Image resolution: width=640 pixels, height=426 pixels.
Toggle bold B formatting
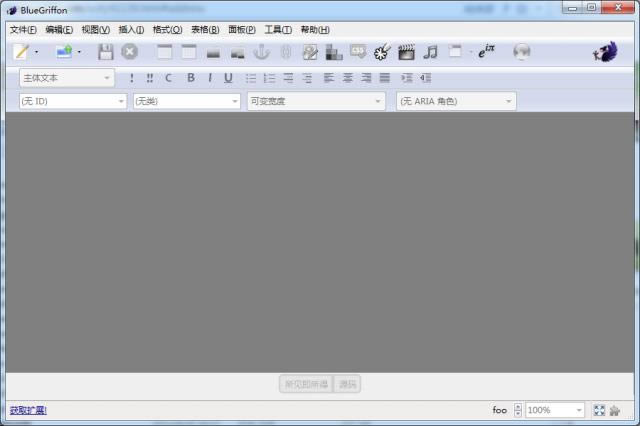click(x=191, y=78)
